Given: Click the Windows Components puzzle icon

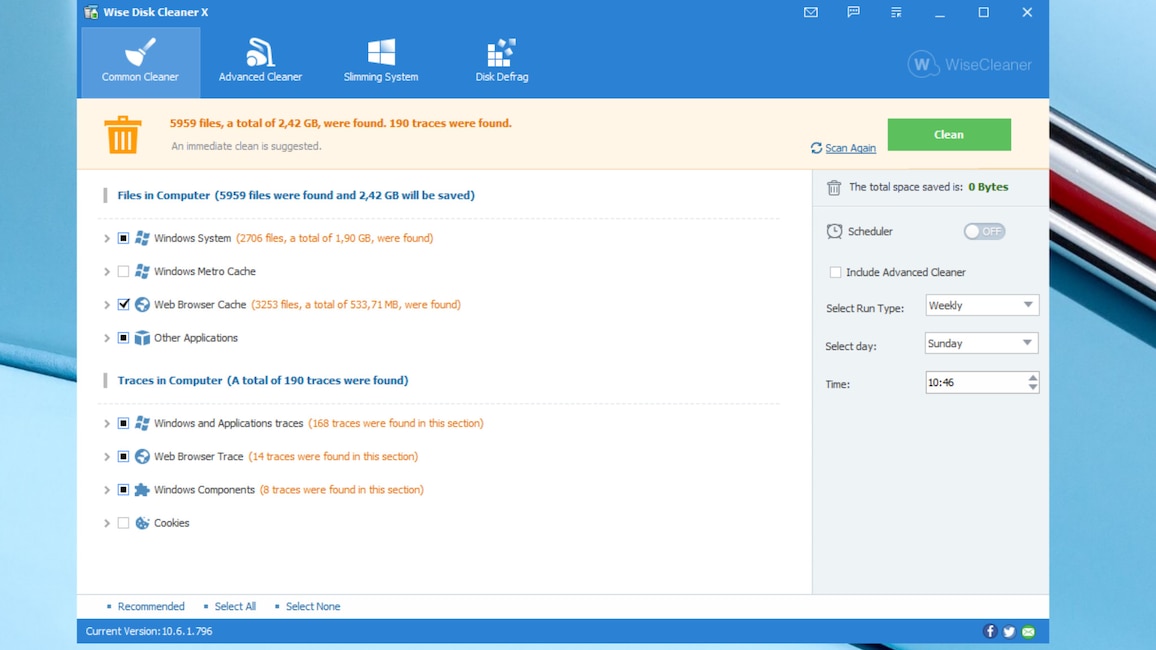Looking at the screenshot, I should point(142,489).
